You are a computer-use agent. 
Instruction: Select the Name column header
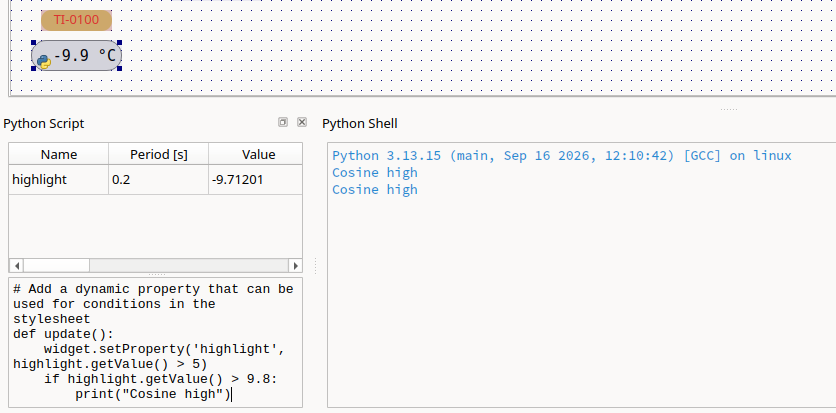pyautogui.click(x=59, y=154)
